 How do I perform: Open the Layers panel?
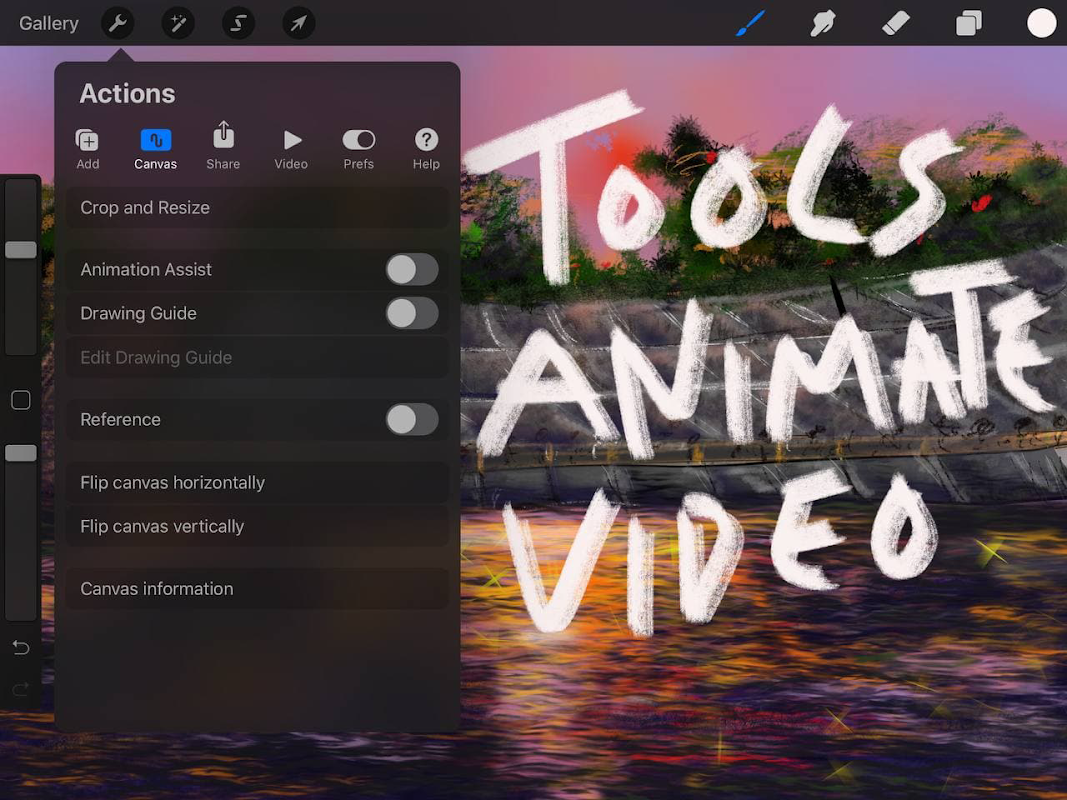pos(968,23)
